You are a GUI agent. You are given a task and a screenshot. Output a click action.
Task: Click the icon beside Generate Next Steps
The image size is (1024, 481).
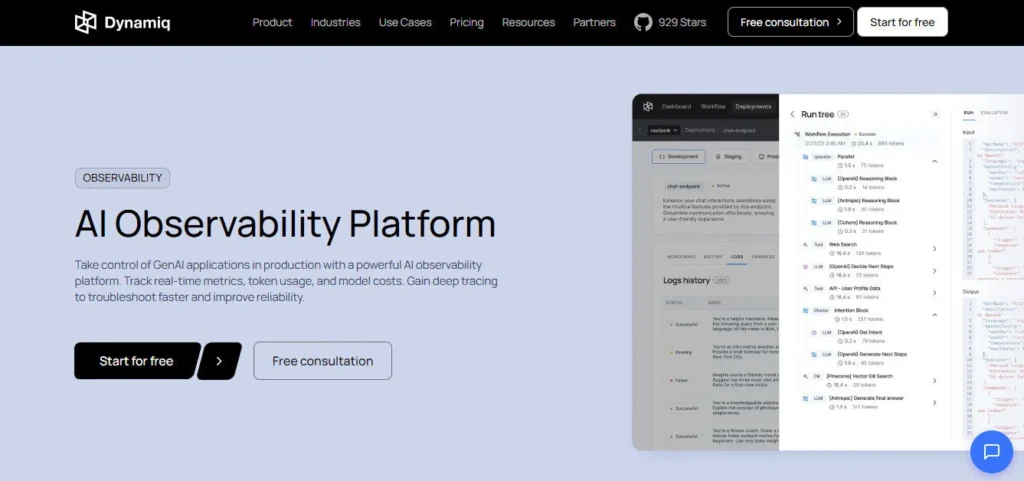point(814,354)
